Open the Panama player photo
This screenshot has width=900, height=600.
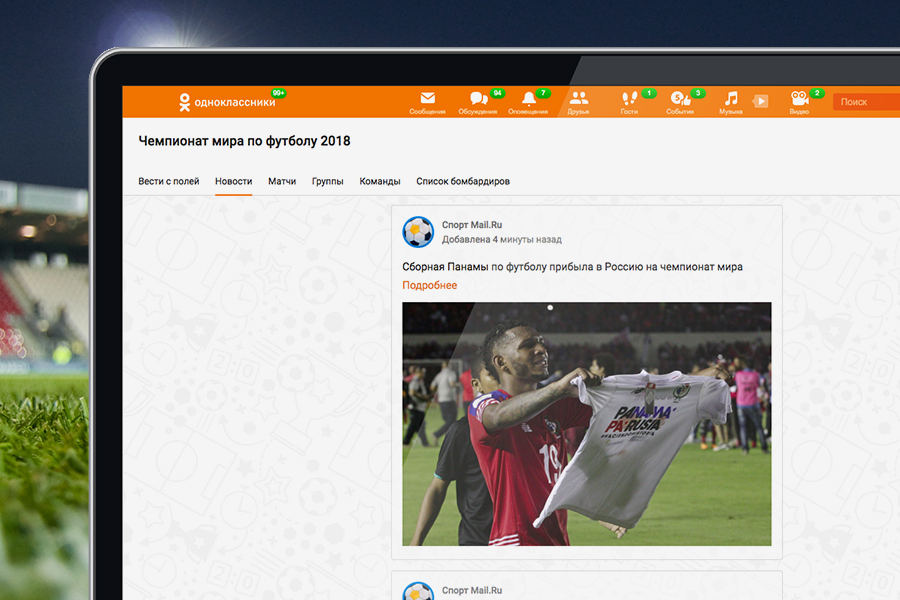coord(586,423)
